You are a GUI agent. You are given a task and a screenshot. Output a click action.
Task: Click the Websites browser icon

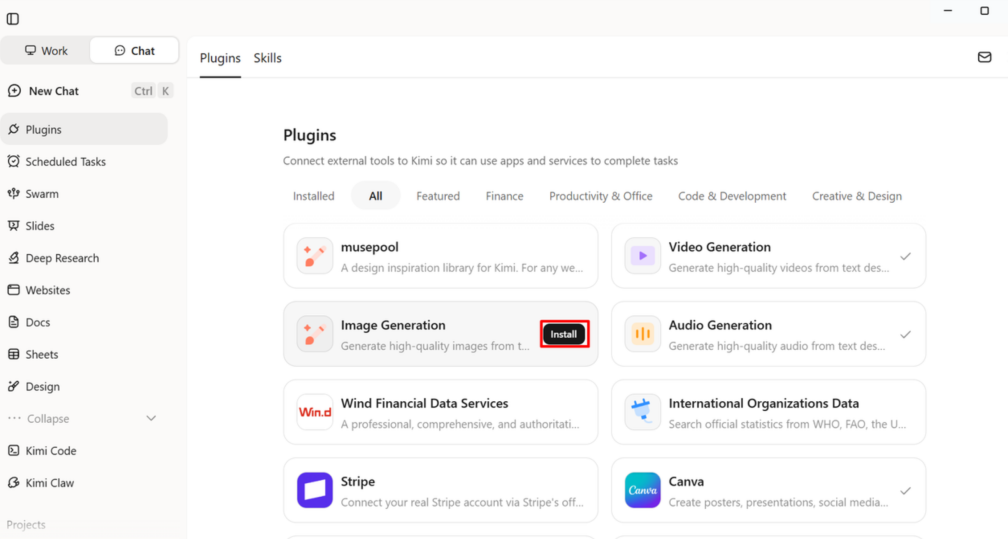point(14,290)
